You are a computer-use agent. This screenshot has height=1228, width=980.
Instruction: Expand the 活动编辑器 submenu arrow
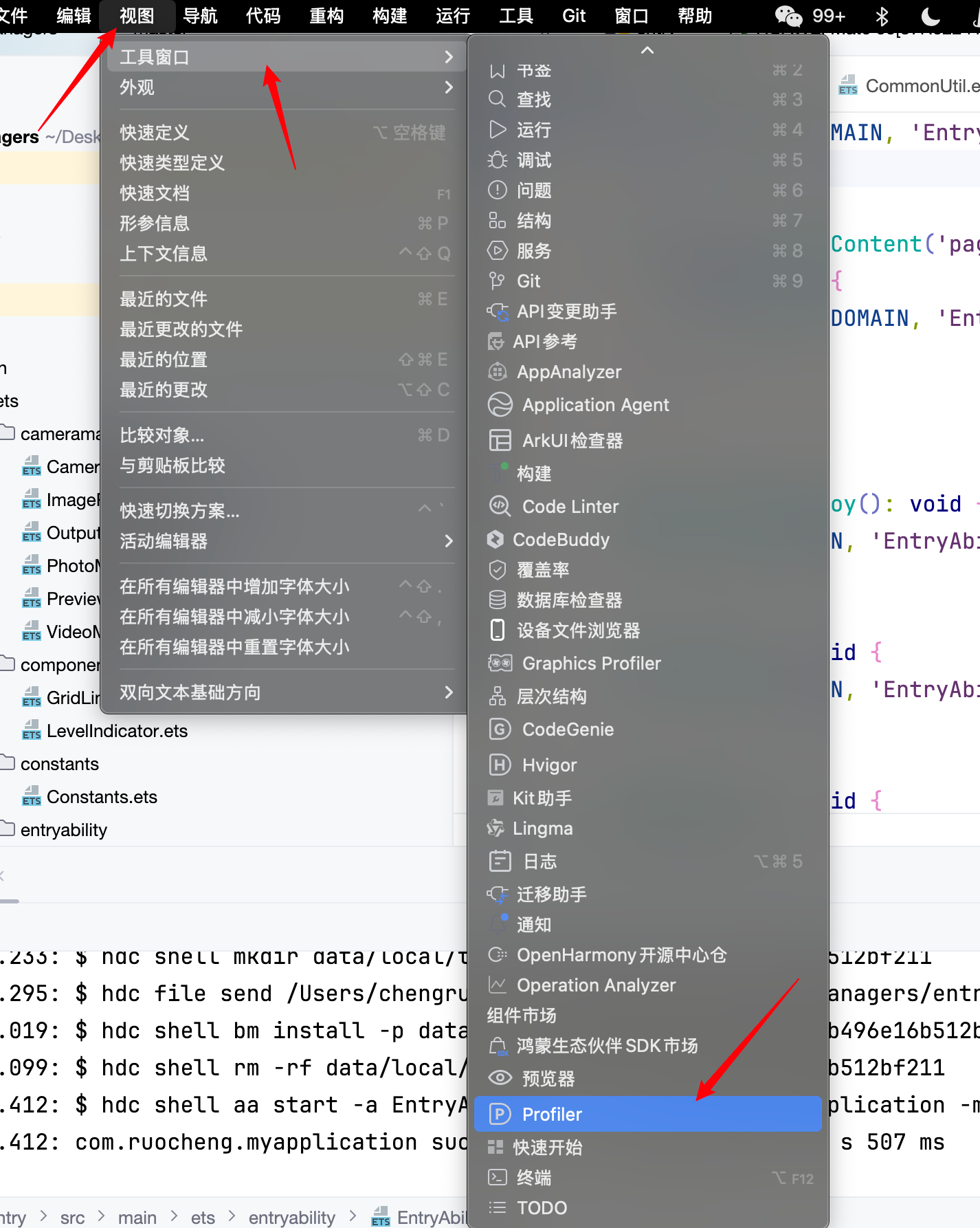[x=449, y=541]
